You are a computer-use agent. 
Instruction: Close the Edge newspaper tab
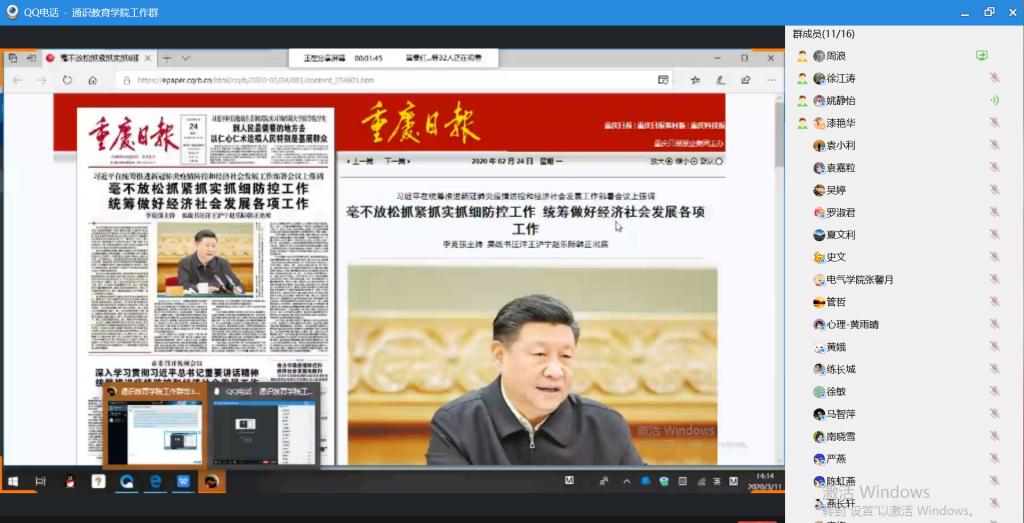pos(148,58)
